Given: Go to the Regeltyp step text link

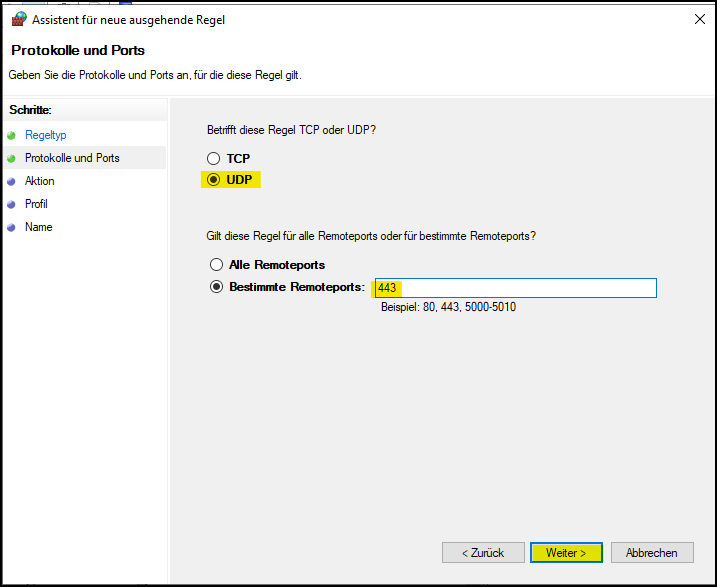Looking at the screenshot, I should pyautogui.click(x=45, y=135).
